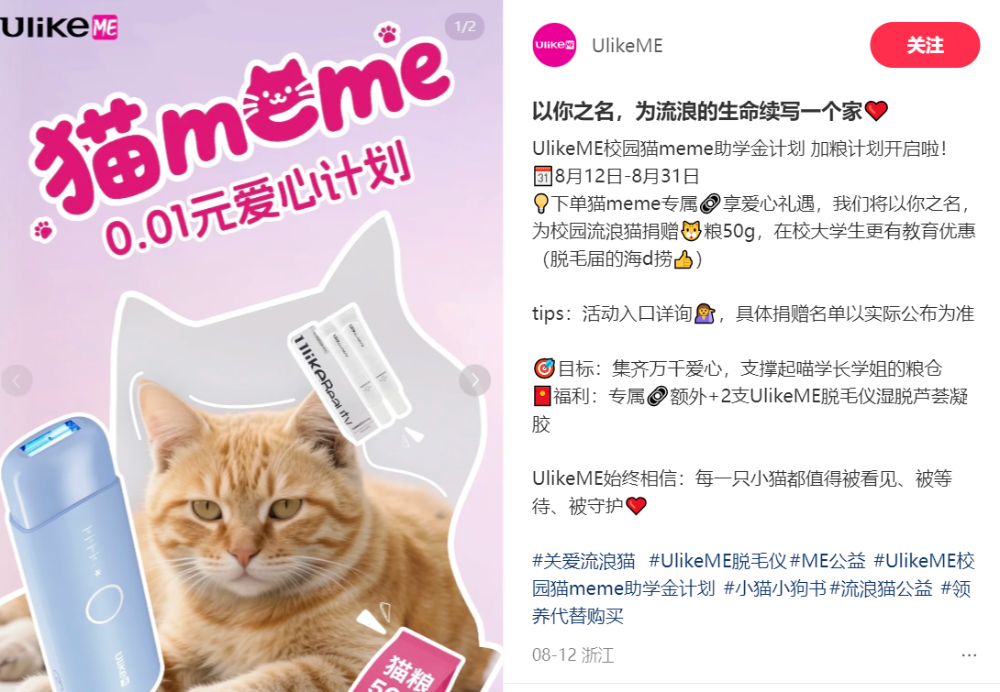This screenshot has width=1000, height=692.
Task: Open the UlikeME username link
Action: (627, 45)
